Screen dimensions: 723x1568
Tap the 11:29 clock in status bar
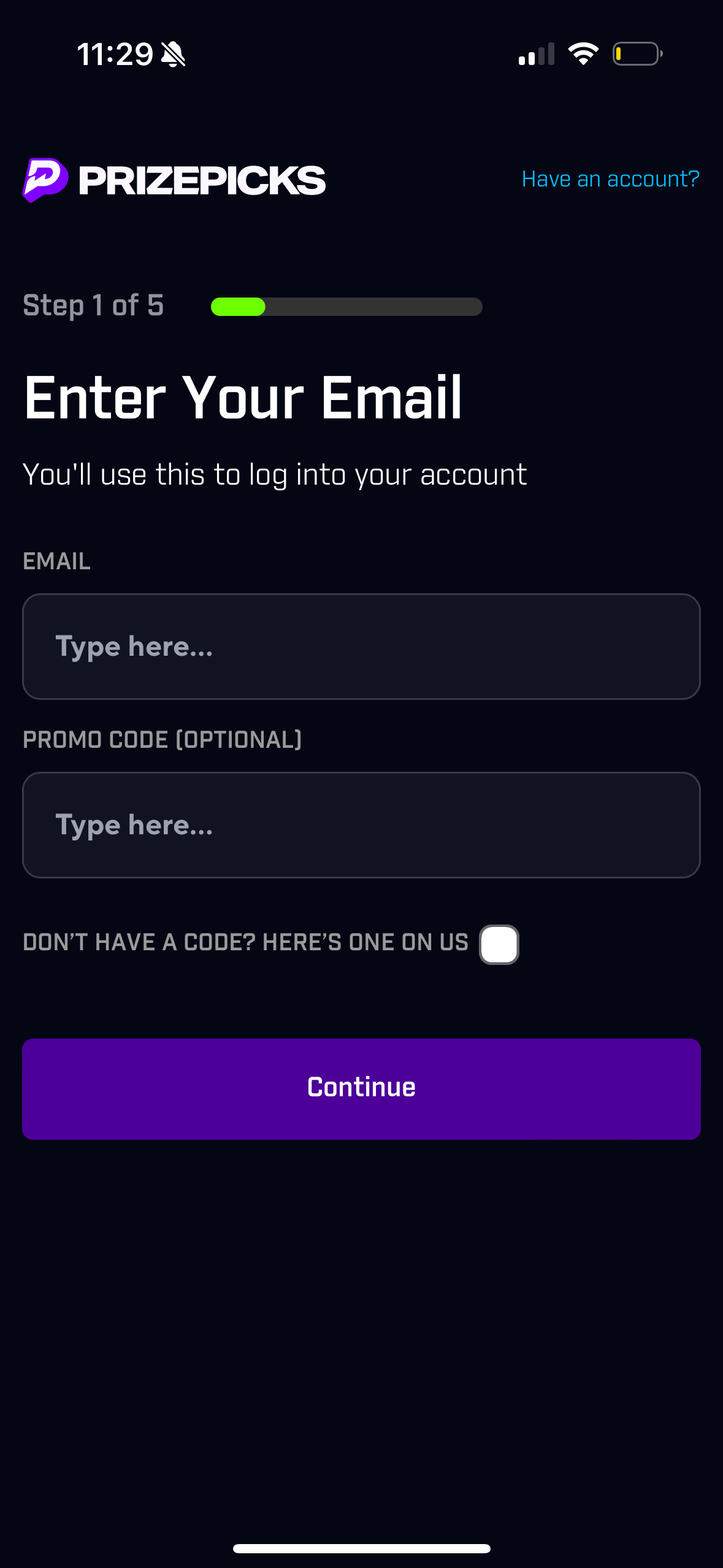[x=115, y=55]
